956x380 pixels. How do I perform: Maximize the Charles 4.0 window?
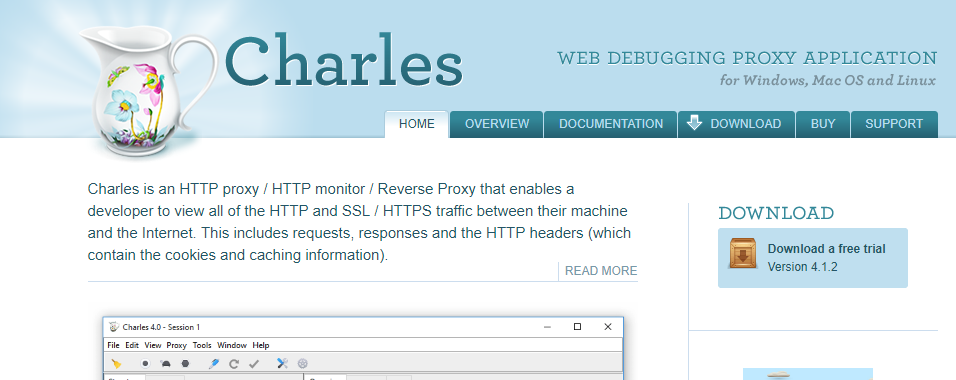tap(577, 327)
